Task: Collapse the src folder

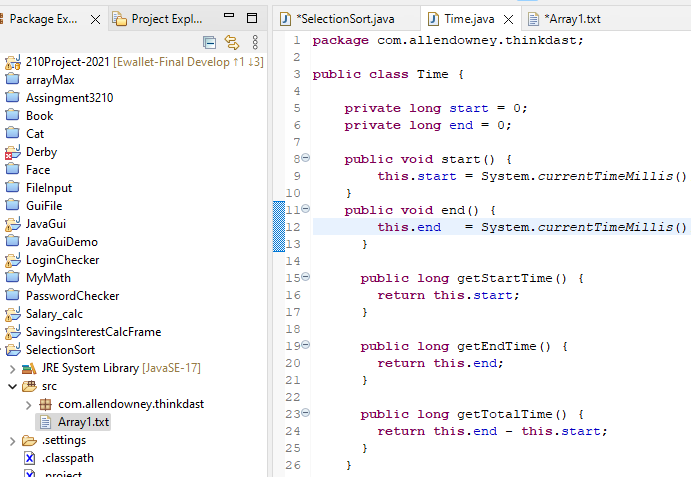Action: pyautogui.click(x=12, y=387)
